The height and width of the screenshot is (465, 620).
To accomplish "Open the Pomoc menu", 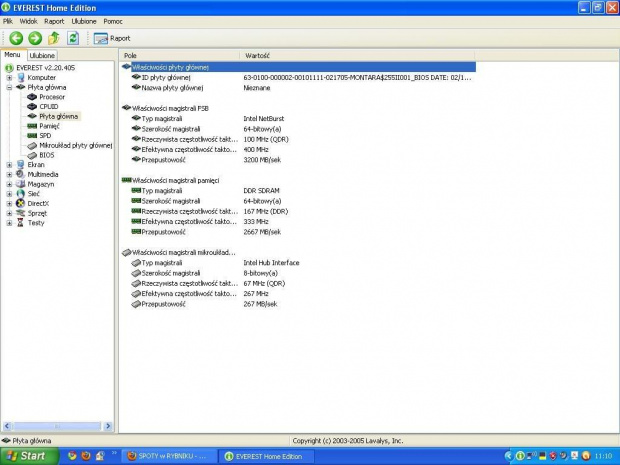I will pos(113,21).
